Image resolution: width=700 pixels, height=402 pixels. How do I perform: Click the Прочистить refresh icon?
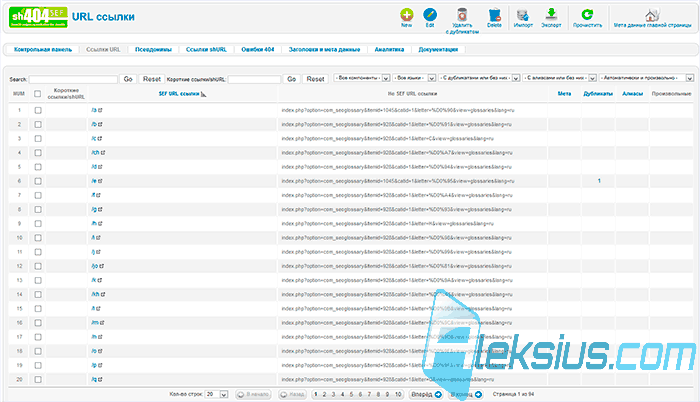tap(587, 15)
